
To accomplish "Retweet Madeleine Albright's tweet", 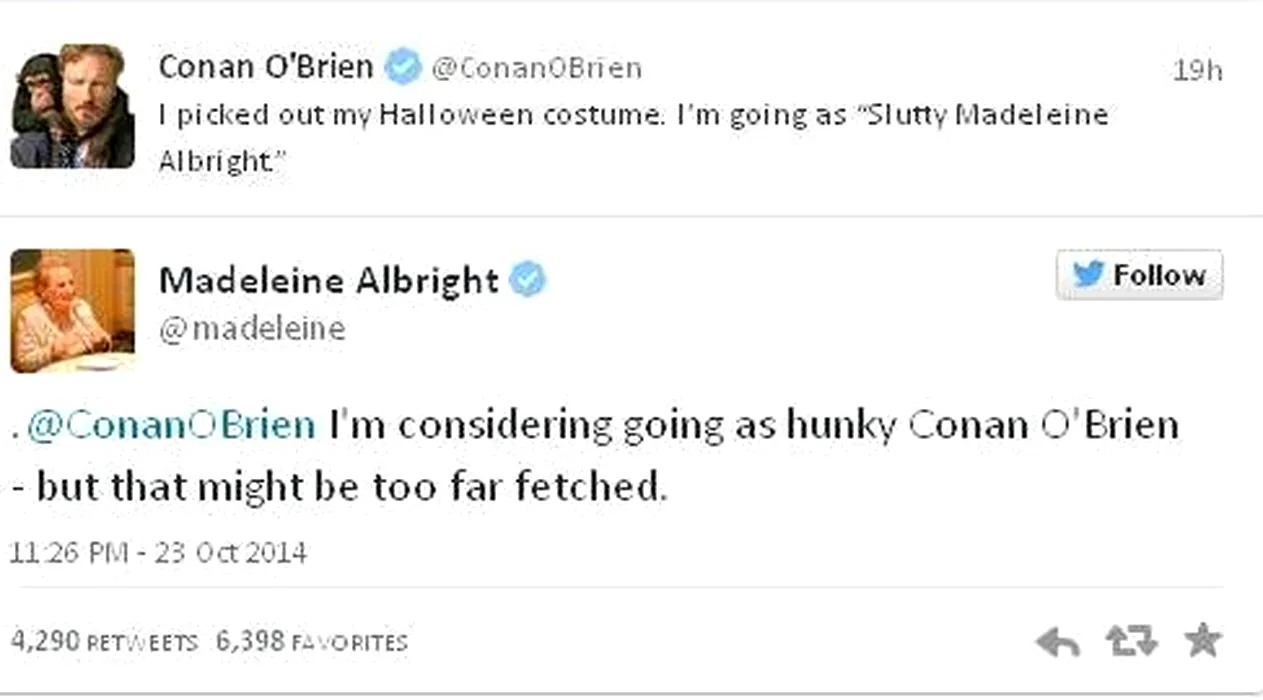I will 1131,641.
